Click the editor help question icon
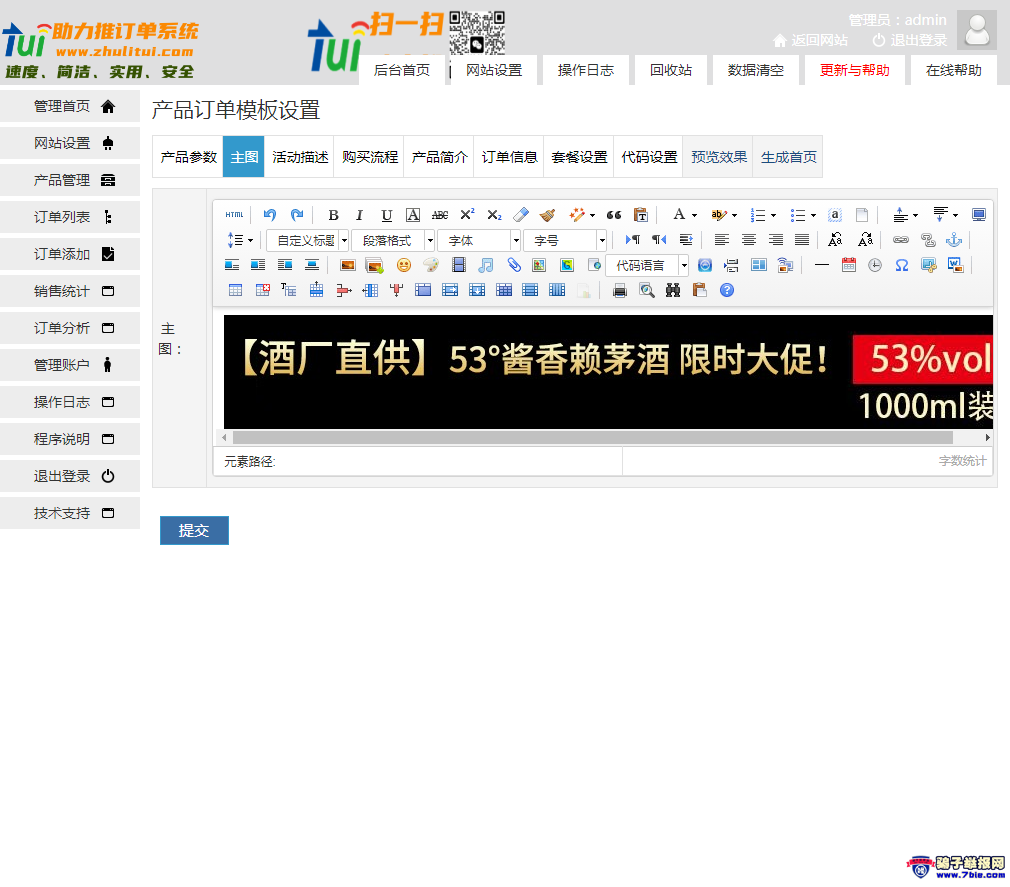1010x887 pixels. (727, 291)
